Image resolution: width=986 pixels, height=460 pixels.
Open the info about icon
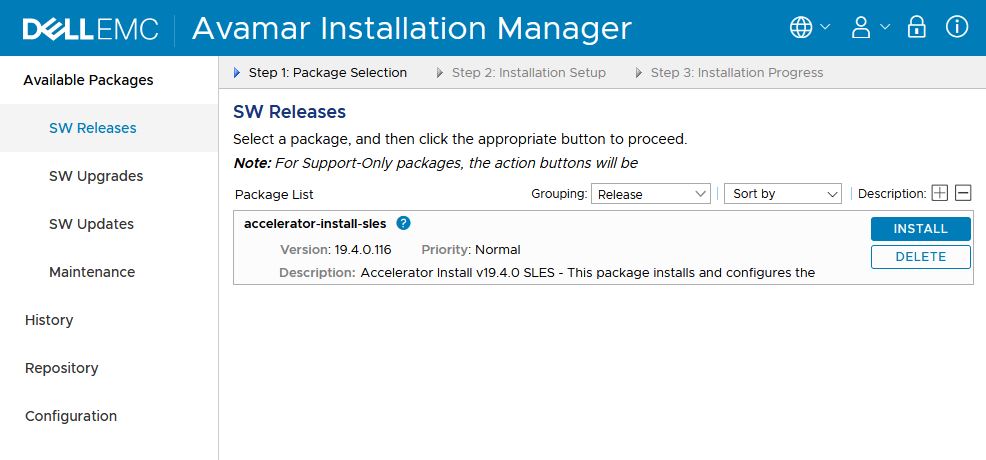click(x=957, y=28)
